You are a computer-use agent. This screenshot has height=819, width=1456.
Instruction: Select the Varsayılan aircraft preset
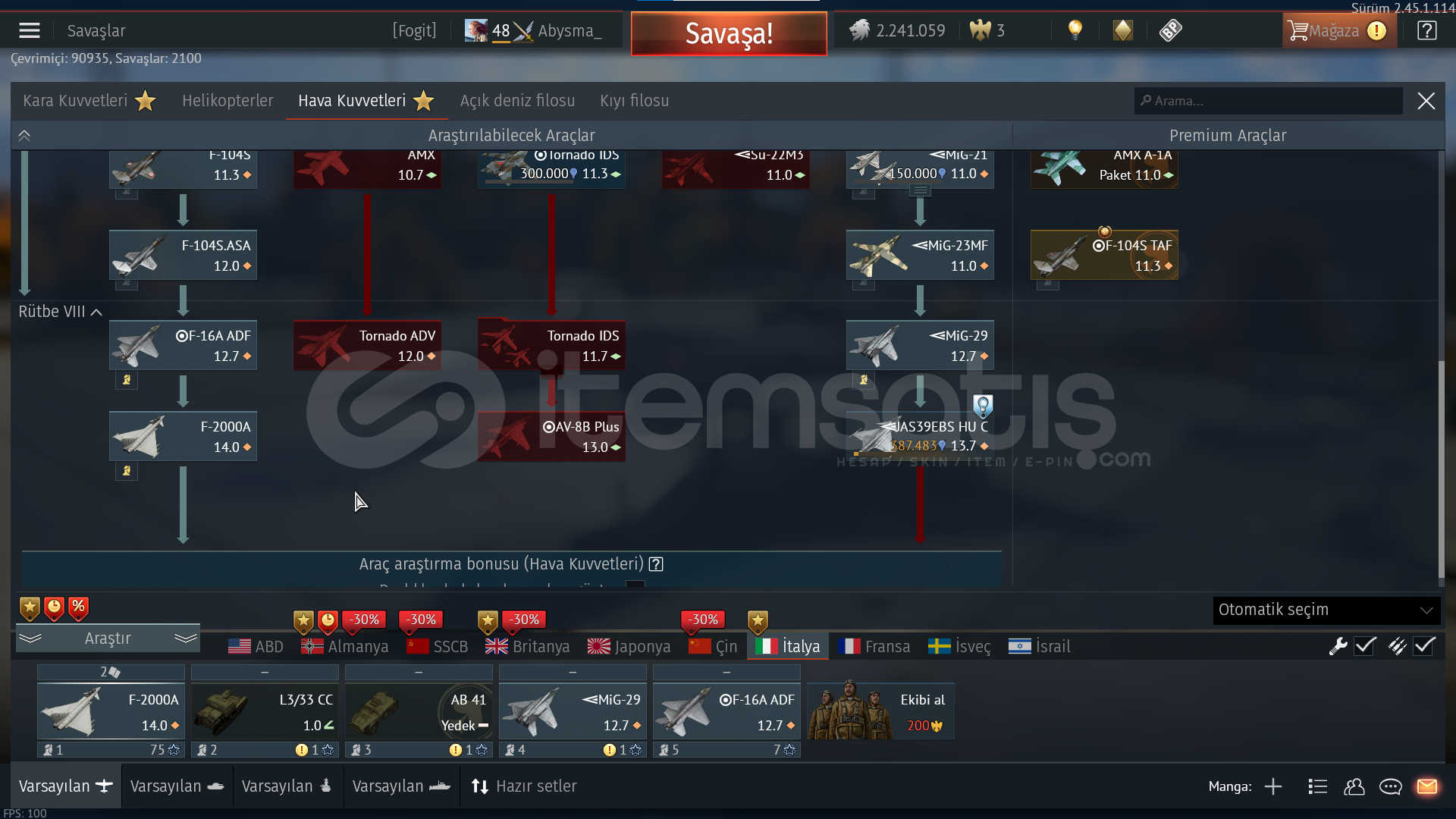click(x=65, y=786)
